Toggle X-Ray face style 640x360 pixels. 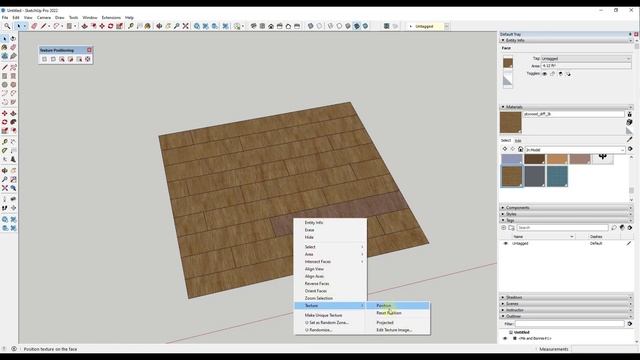pyautogui.click(x=311, y=26)
